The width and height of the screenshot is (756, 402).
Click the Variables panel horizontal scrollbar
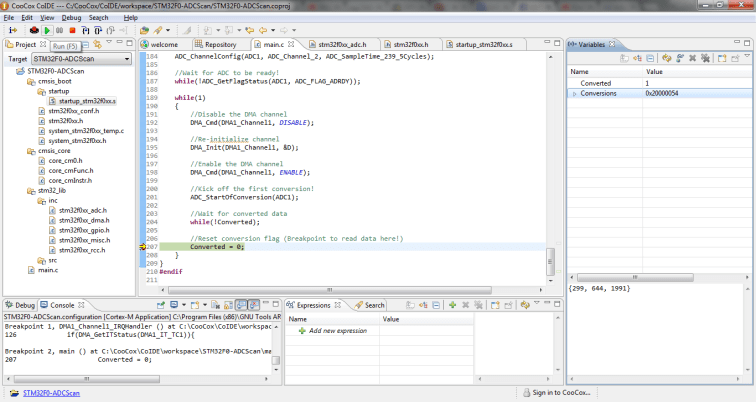coord(635,278)
